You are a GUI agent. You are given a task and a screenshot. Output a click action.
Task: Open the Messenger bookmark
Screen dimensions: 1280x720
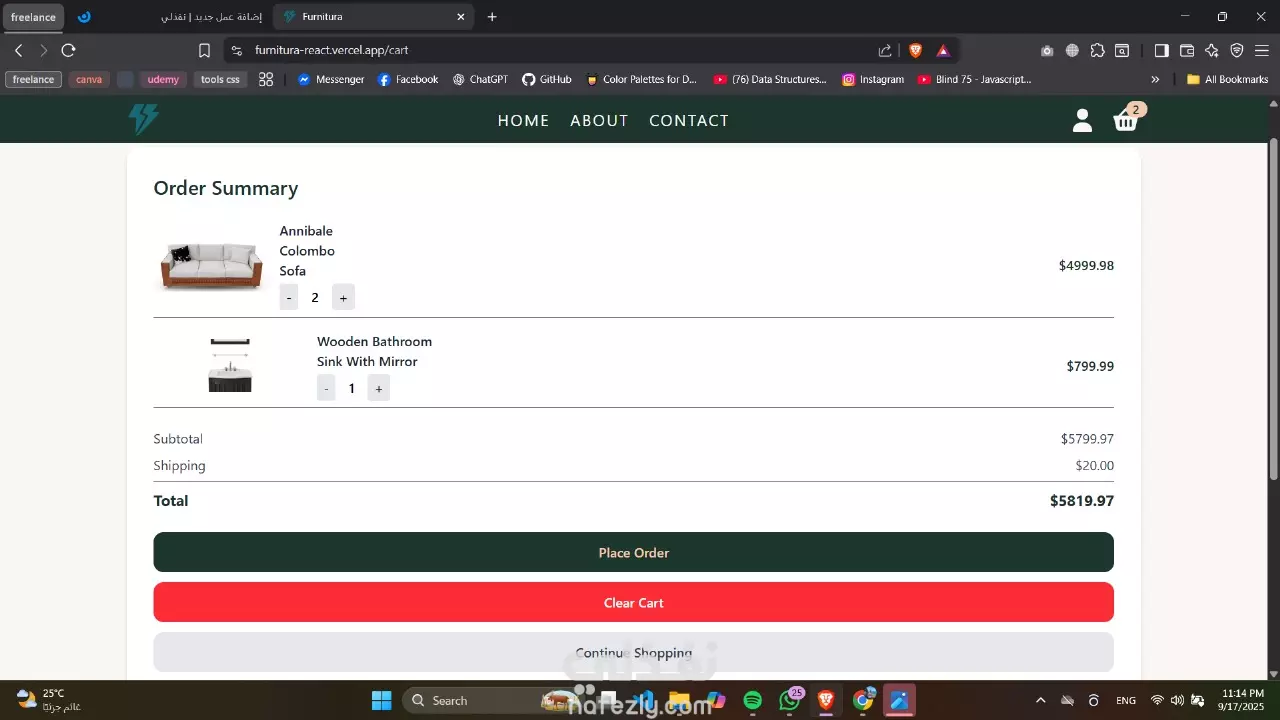(331, 79)
